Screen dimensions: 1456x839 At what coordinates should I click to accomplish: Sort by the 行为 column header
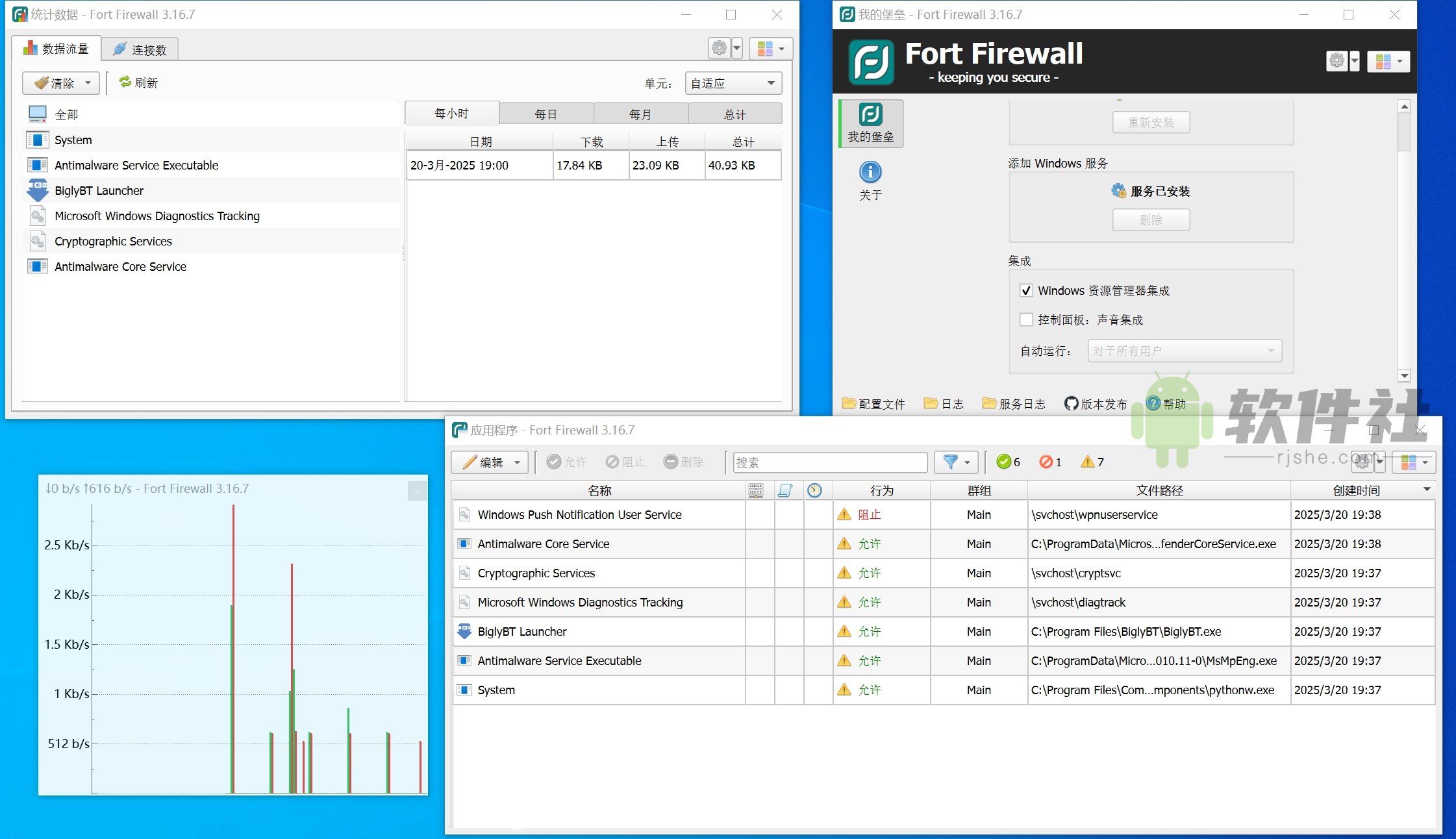click(x=881, y=490)
